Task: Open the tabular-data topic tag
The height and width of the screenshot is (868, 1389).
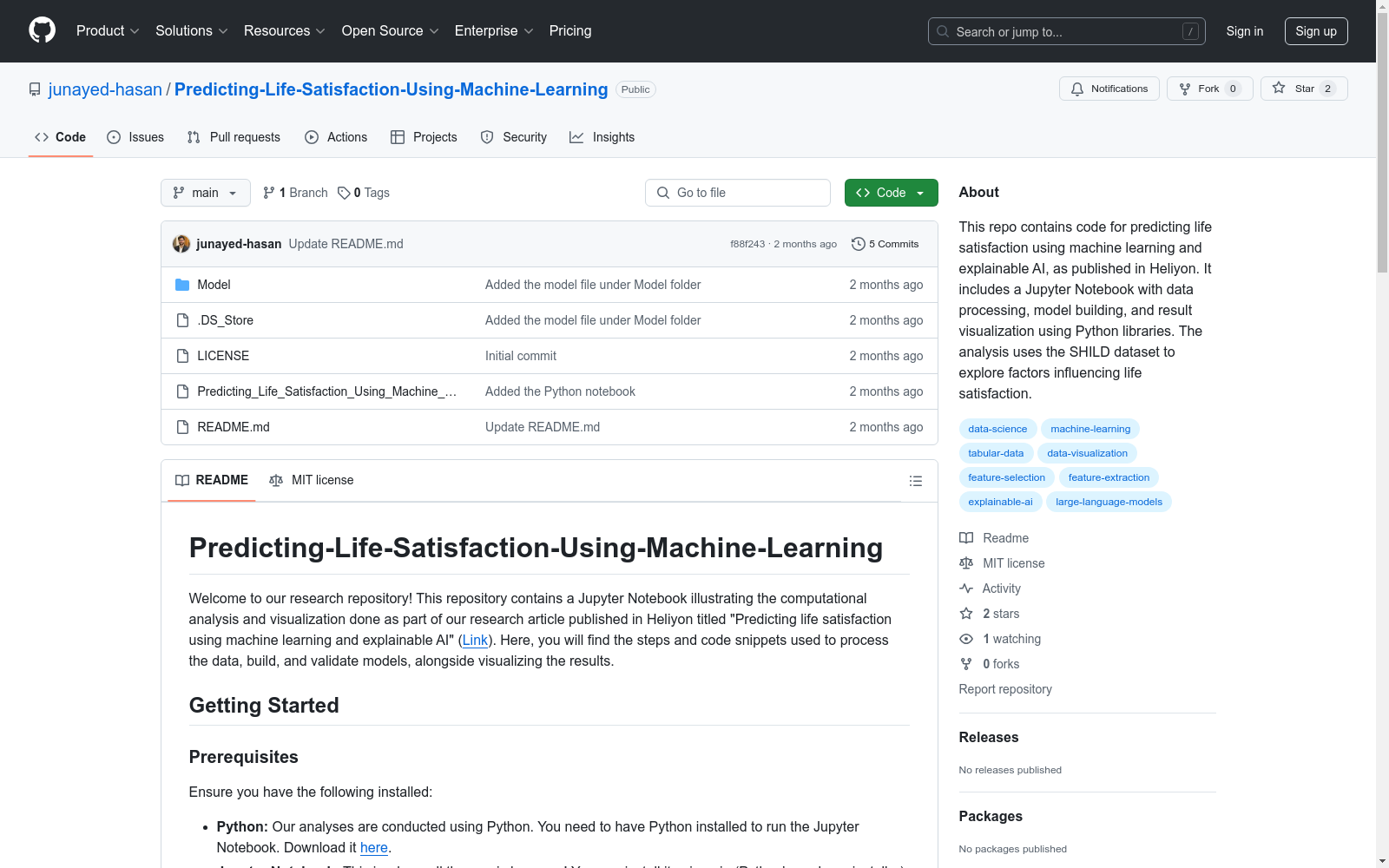Action: (x=996, y=453)
